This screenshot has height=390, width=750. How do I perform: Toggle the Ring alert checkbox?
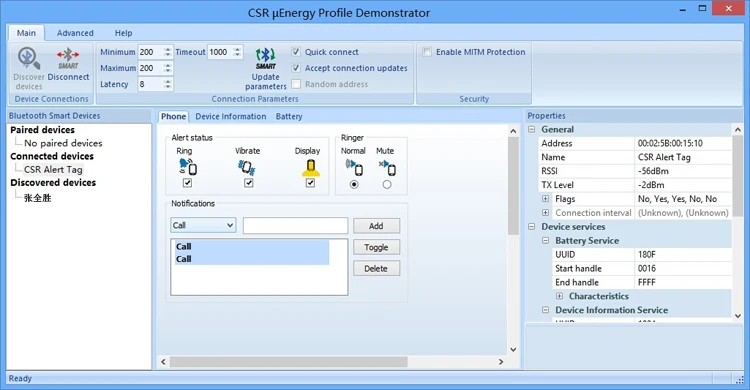(x=188, y=183)
